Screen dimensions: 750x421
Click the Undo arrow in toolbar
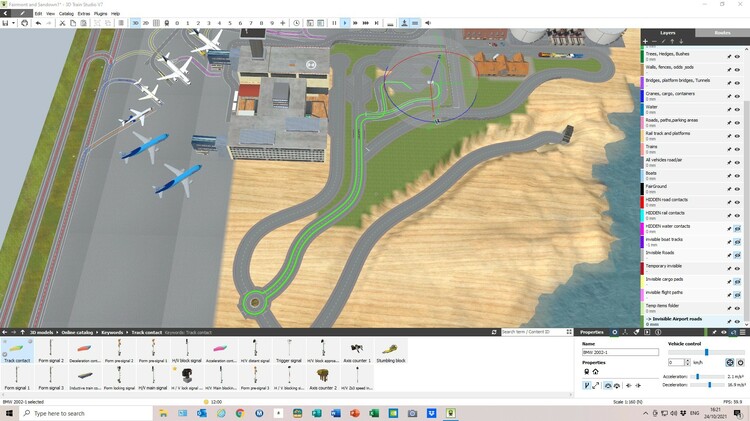[38, 22]
